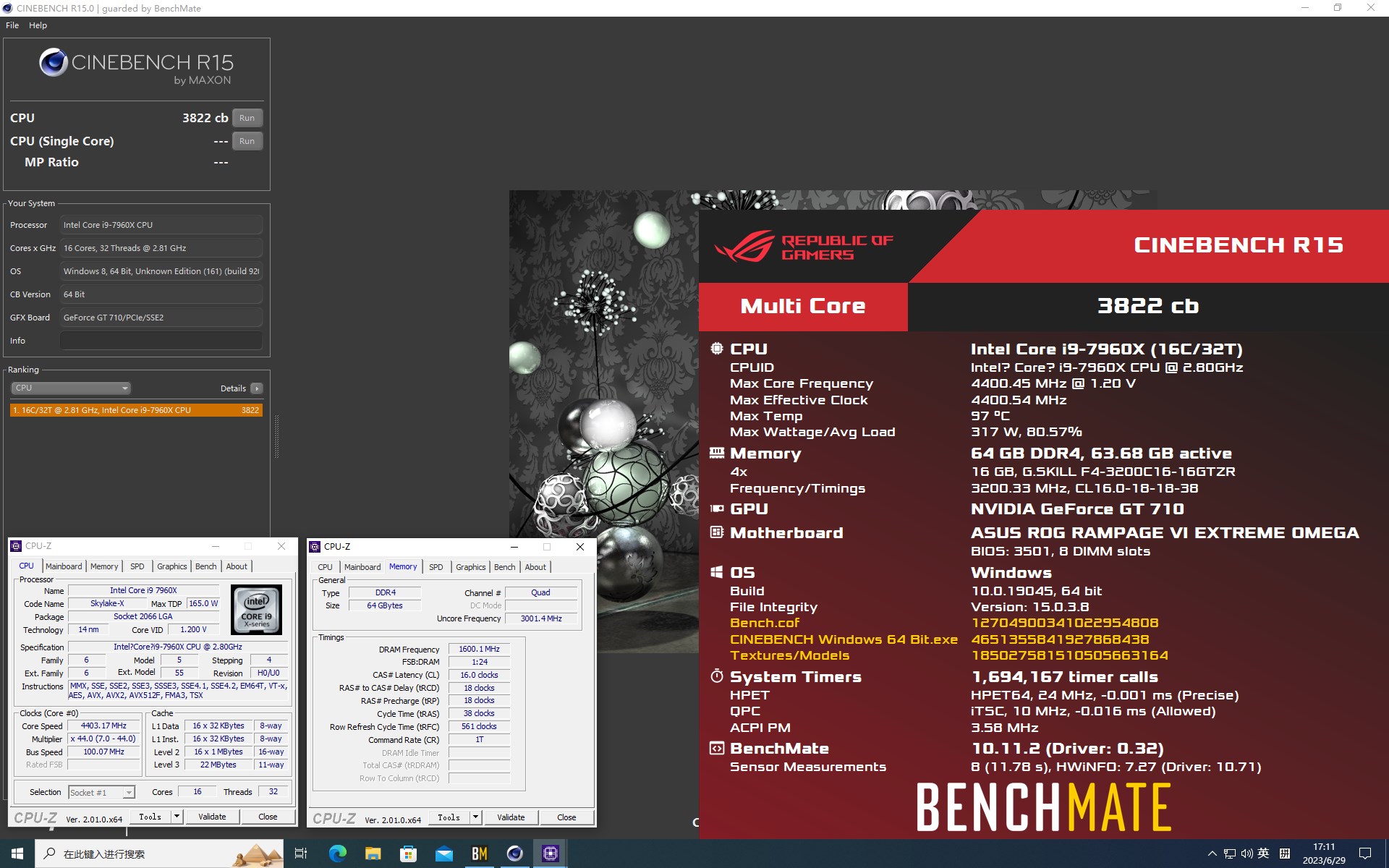
Task: Click the OS Windows icon in BenchMate
Action: coord(717,572)
